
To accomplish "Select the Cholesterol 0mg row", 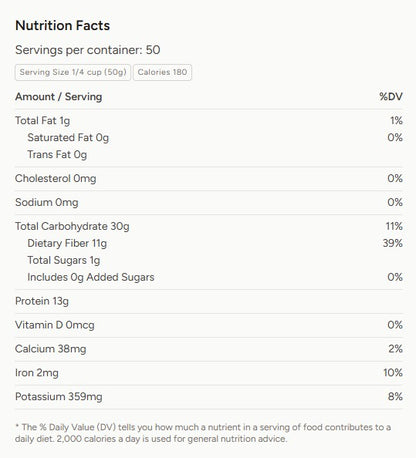I will (209, 178).
